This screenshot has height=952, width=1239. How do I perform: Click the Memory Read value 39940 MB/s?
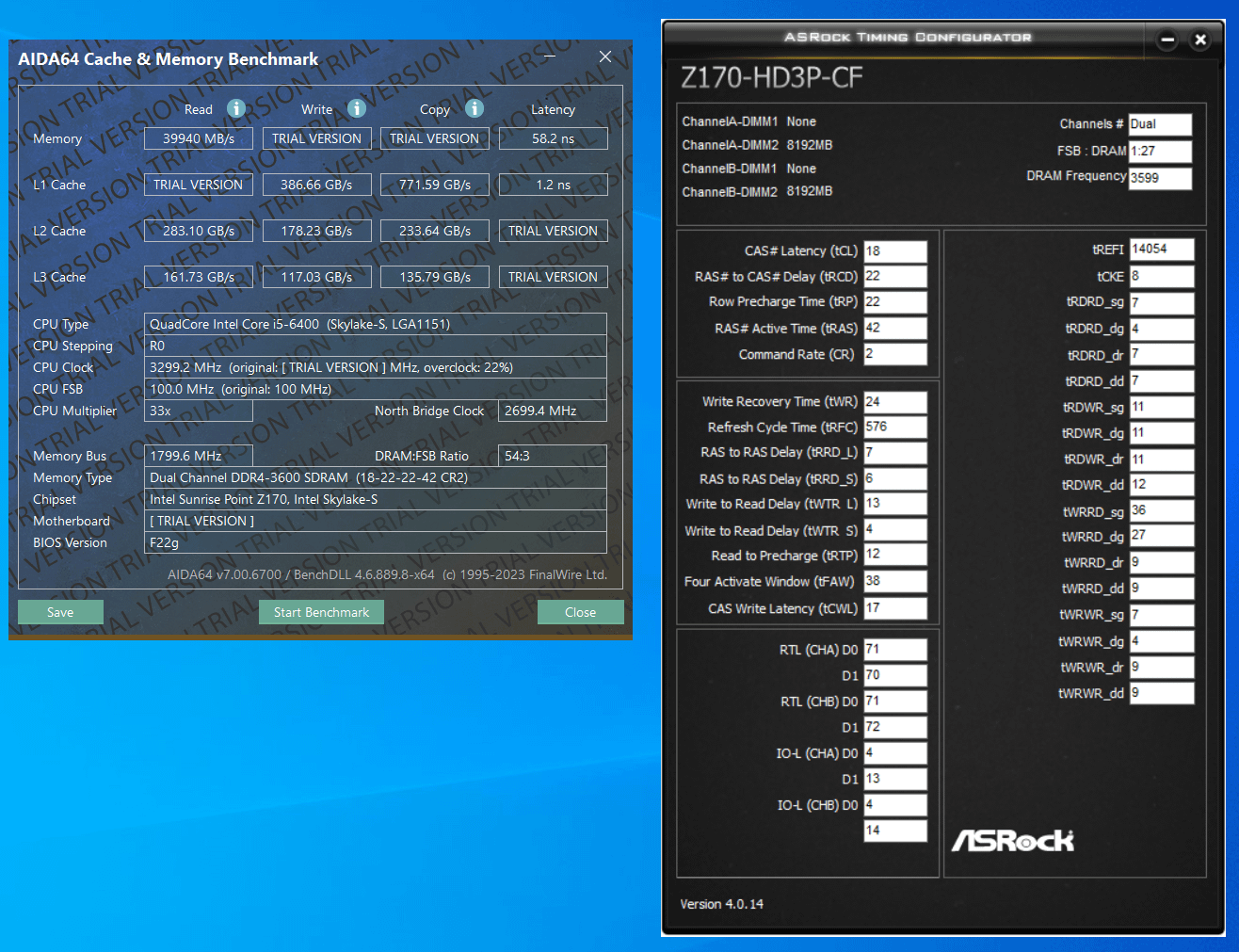(199, 138)
